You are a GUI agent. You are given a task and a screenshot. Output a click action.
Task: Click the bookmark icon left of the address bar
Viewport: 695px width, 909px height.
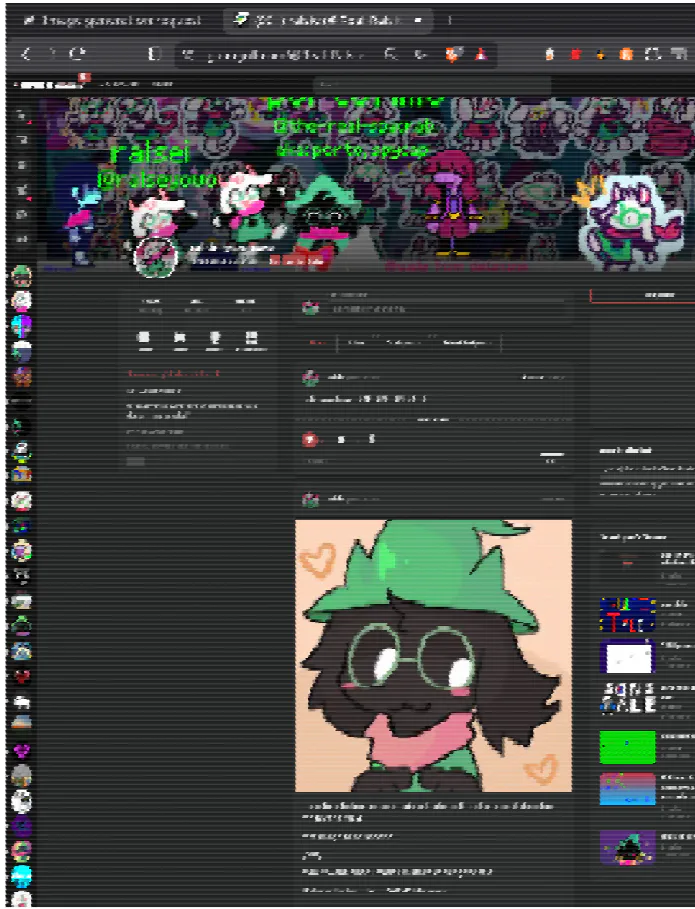[x=154, y=54]
